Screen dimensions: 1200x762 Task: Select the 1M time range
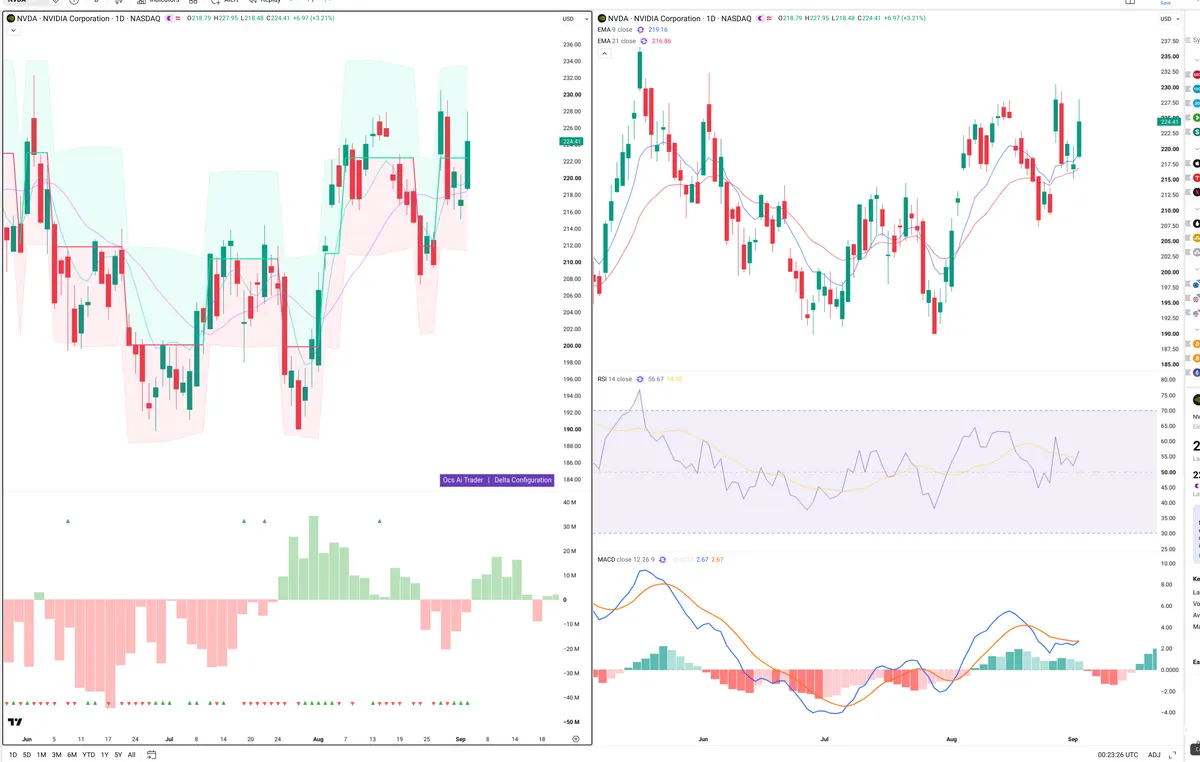point(41,755)
